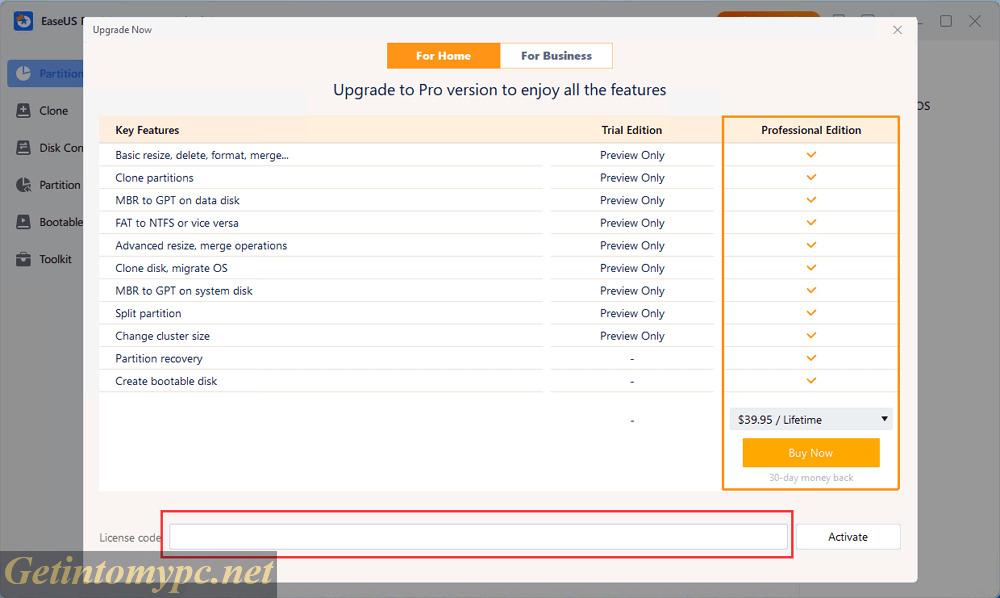Viewport: 1000px width, 598px height.
Task: Select the 'Split partition' feature text
Action: (x=148, y=314)
